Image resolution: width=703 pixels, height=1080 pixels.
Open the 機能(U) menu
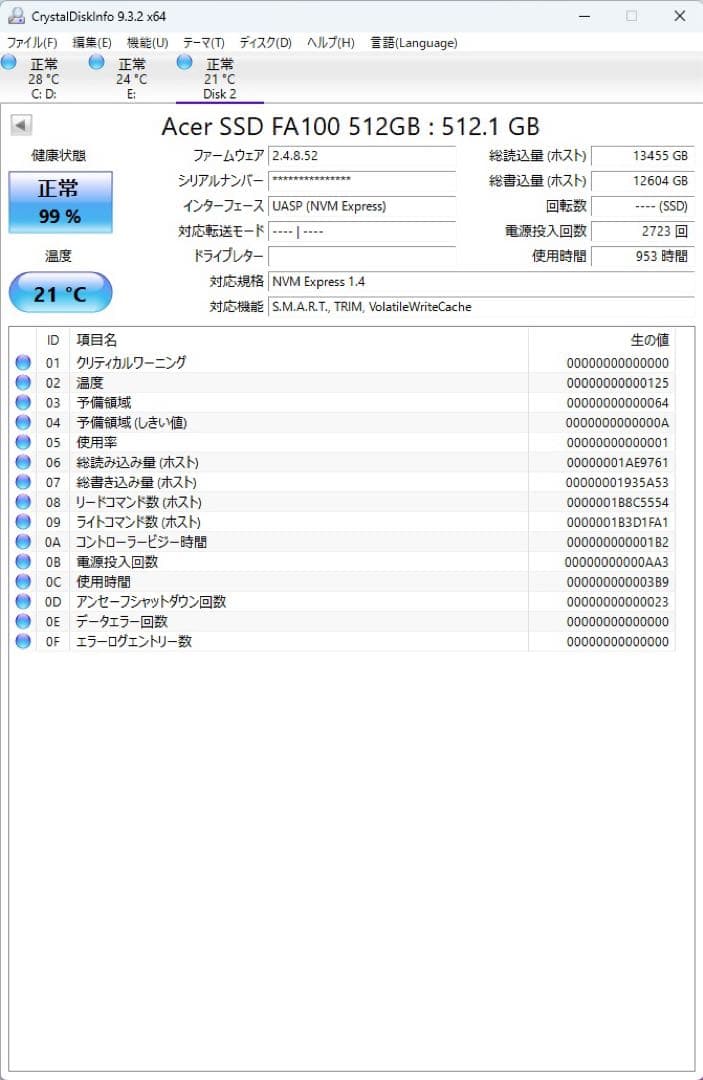coord(147,43)
